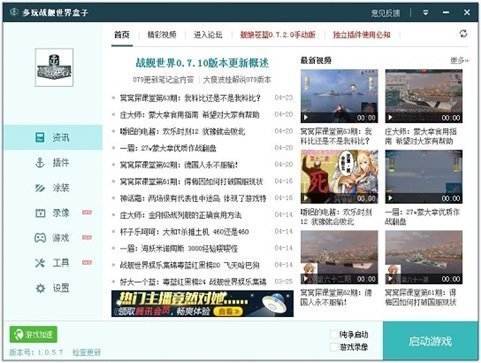Play the anime girl video thumbnail
Image resolution: width=481 pixels, height=363 pixels.
click(339, 177)
